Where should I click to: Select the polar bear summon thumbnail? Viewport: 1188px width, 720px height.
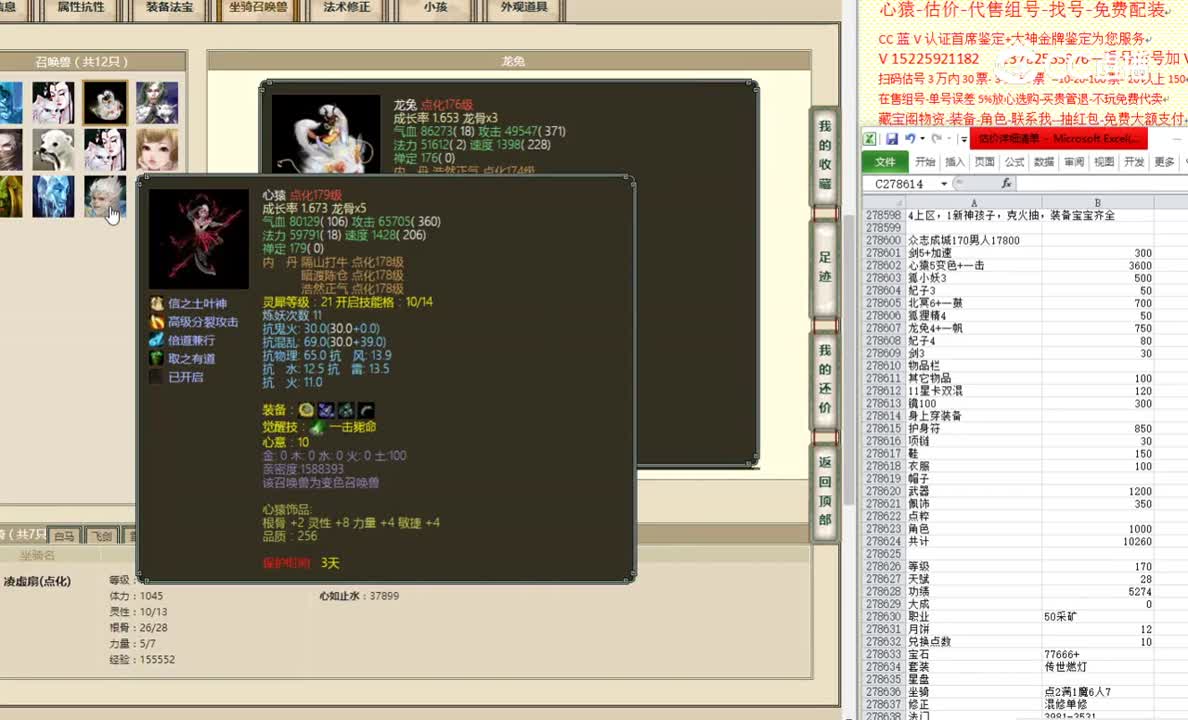(x=53, y=149)
